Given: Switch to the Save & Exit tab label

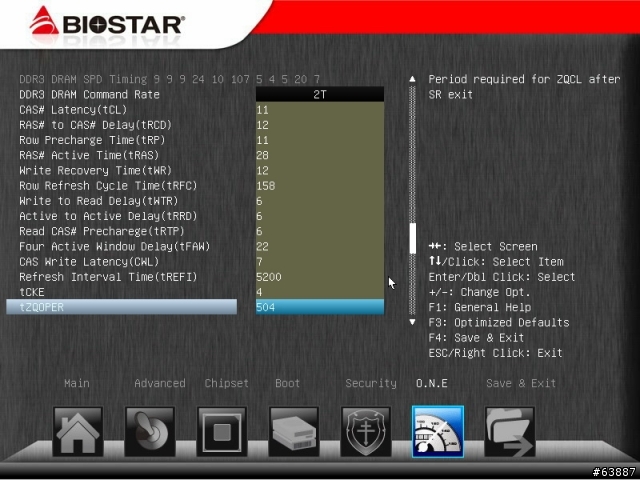Looking at the screenshot, I should tap(521, 383).
